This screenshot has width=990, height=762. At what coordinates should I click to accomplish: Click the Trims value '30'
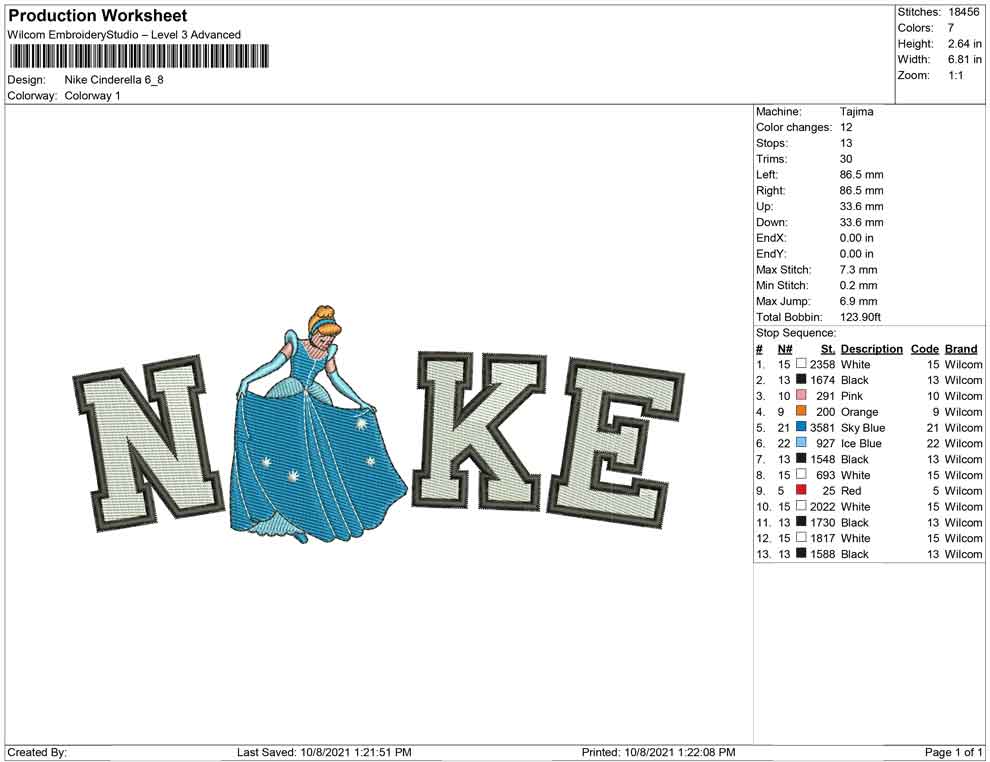point(846,159)
